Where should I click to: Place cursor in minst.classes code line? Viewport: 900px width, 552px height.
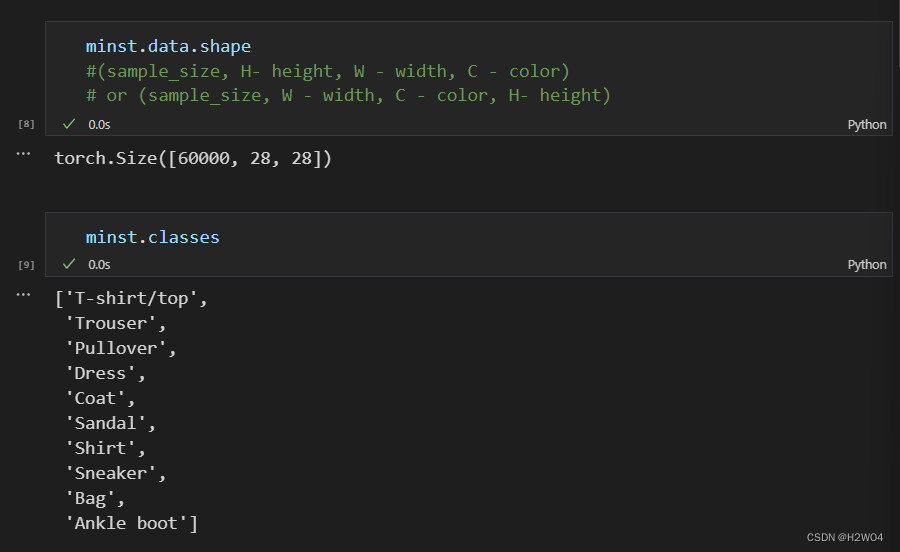(x=153, y=237)
